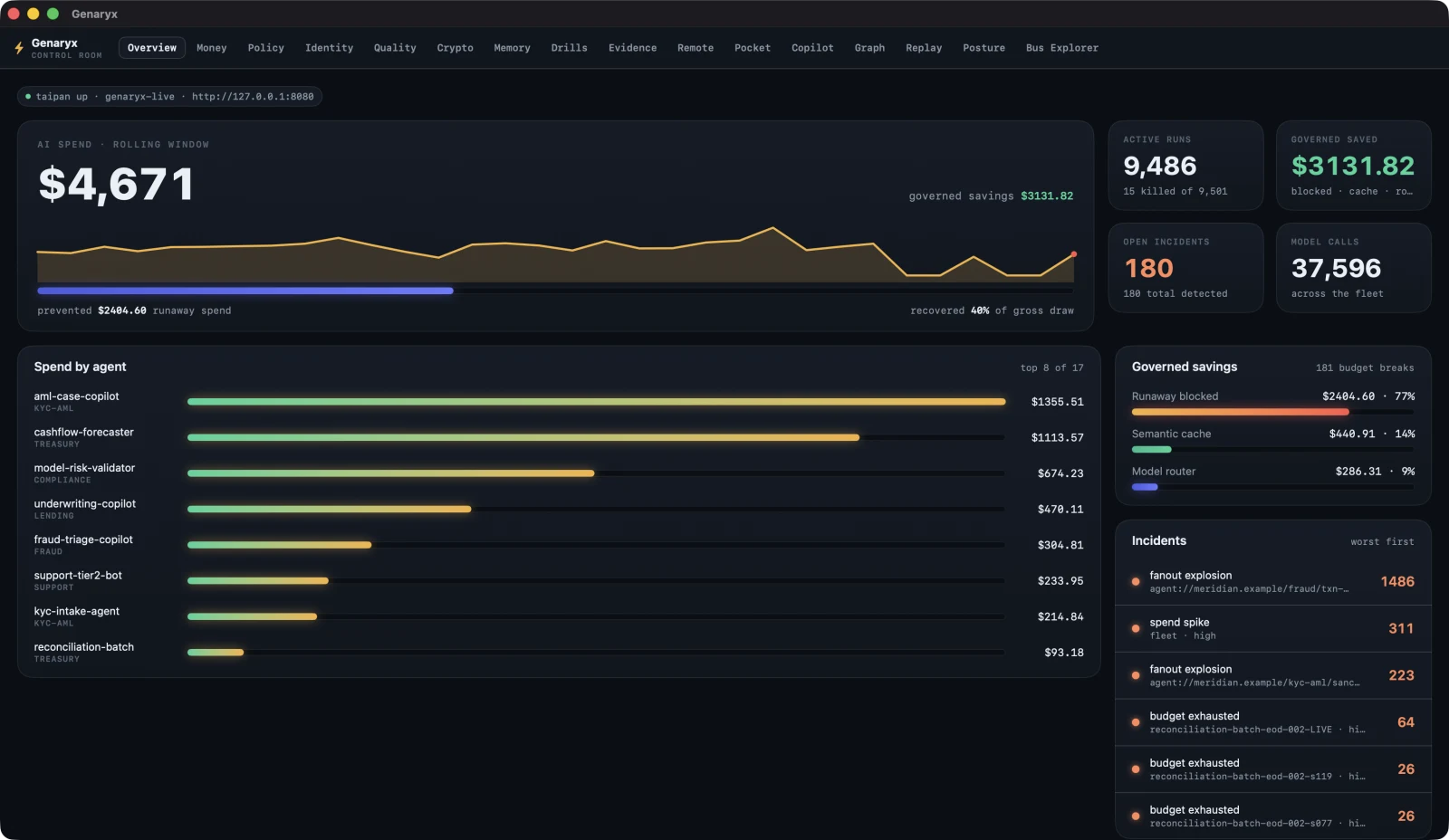Screen dimensions: 1449x840
Task: Open the fanout explosion 1486 incident
Action: [1273, 582]
